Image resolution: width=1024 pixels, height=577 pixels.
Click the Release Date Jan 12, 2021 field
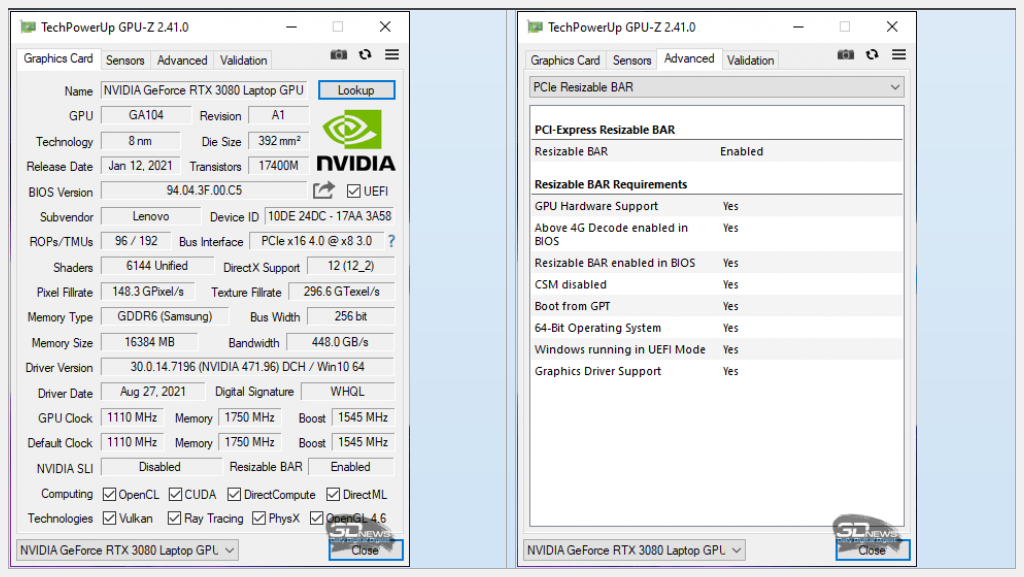click(x=140, y=166)
